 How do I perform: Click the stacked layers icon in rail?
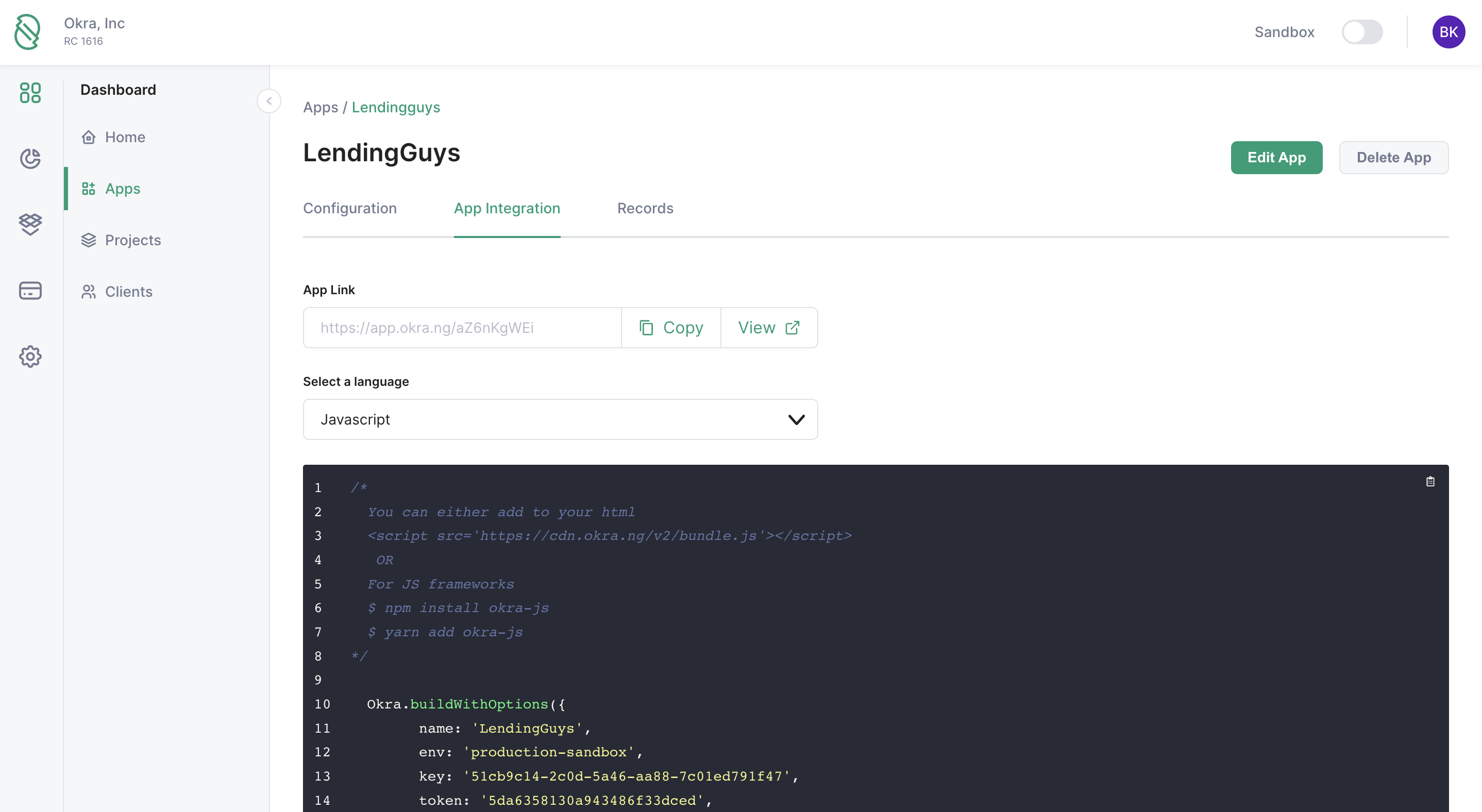point(30,224)
